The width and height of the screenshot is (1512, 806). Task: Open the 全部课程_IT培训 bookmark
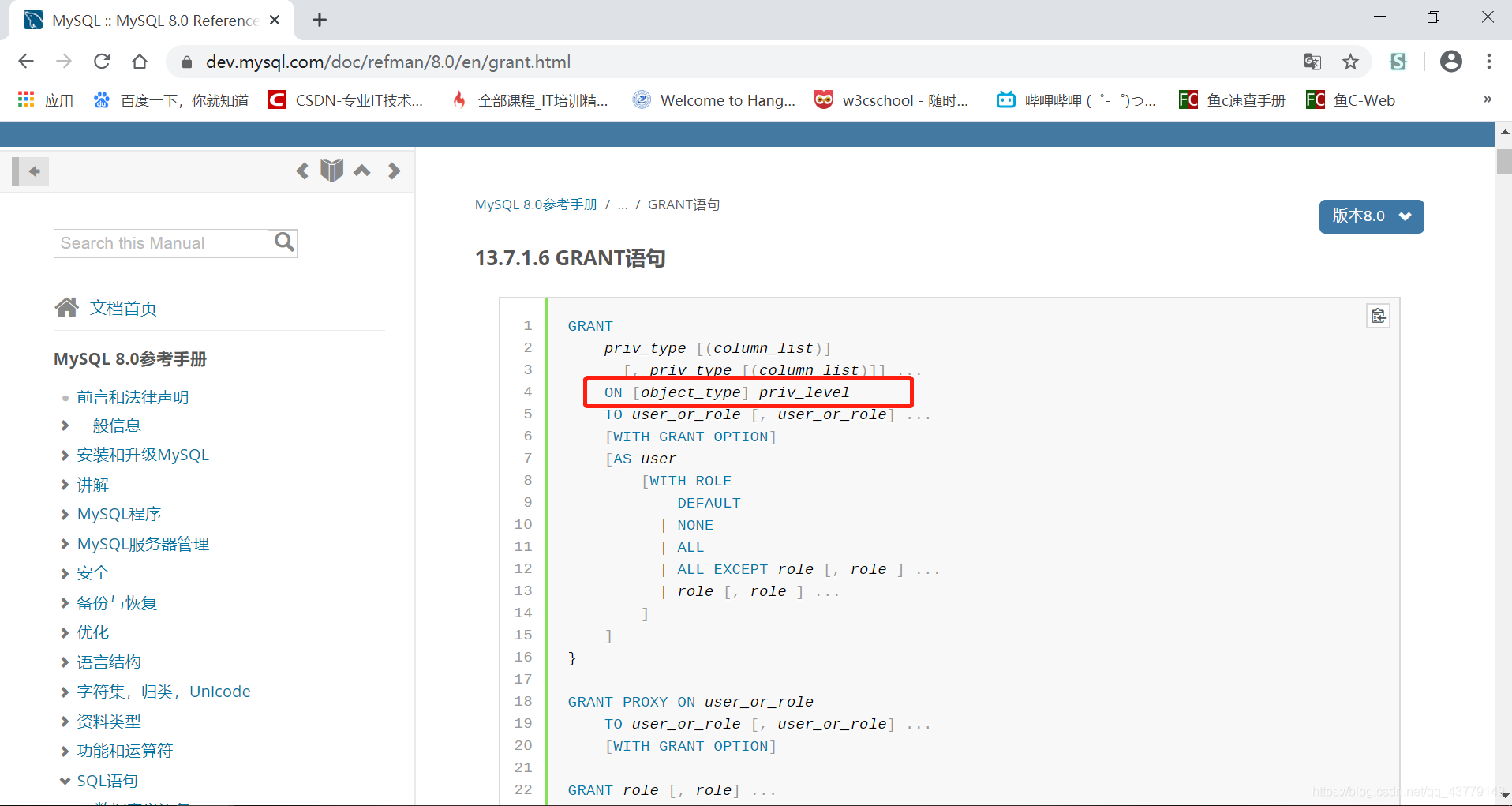tap(530, 100)
